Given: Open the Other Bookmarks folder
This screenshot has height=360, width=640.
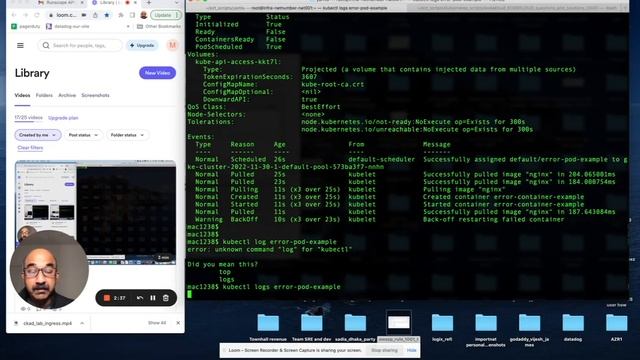Looking at the screenshot, I should point(159,27).
